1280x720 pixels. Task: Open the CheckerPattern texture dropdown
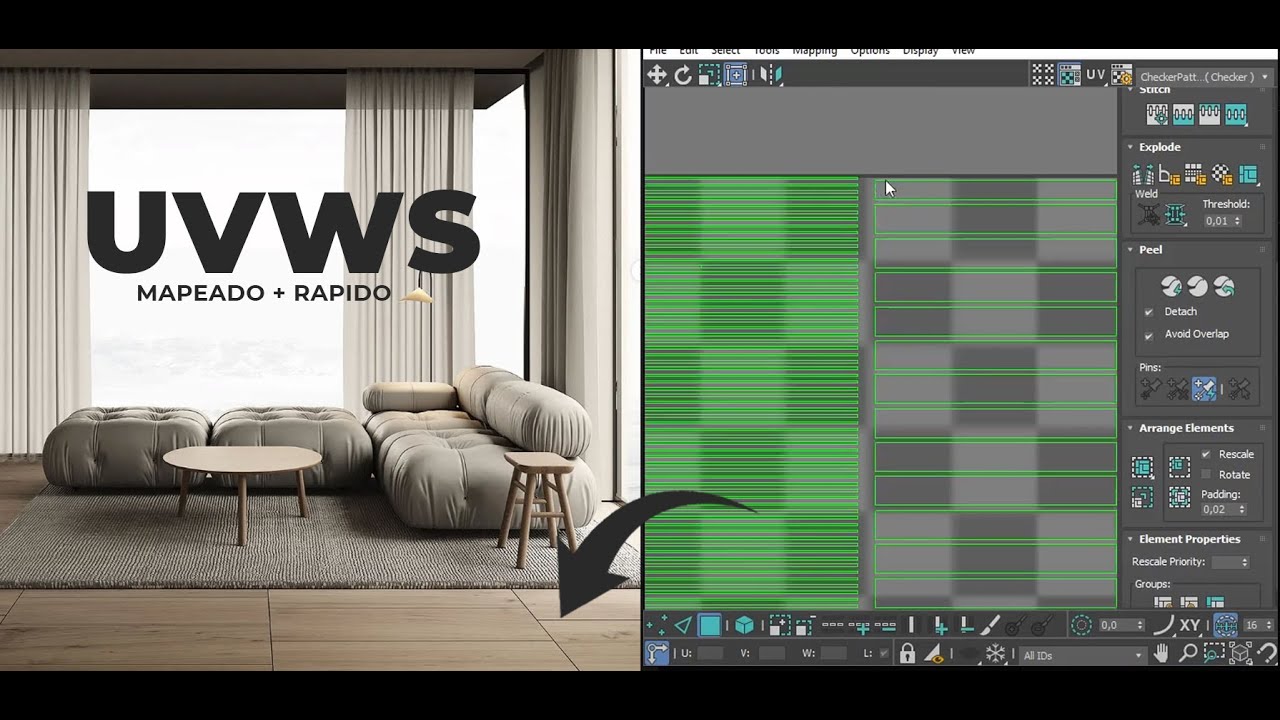[x=1205, y=77]
